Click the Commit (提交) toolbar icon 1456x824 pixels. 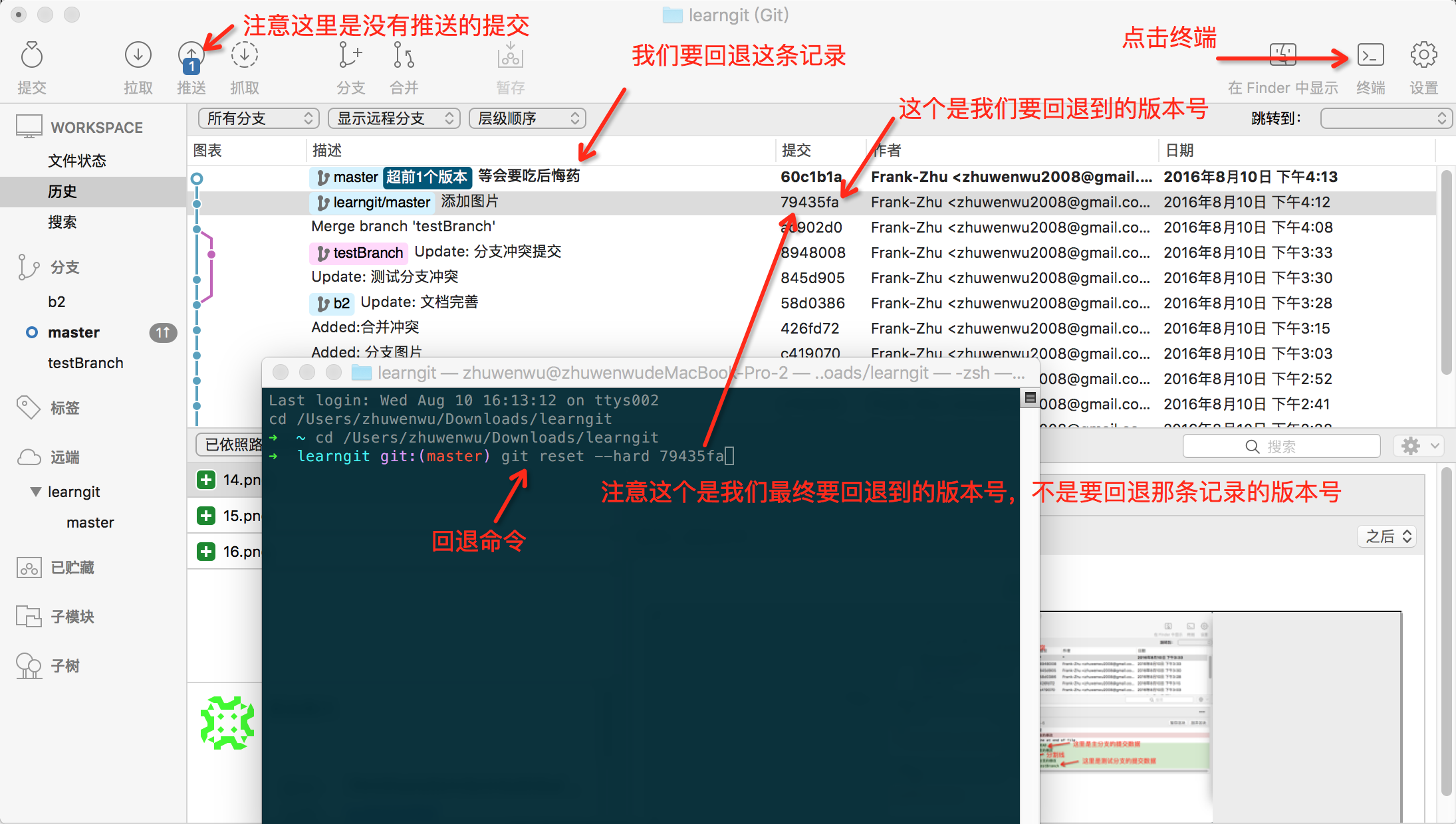[31, 56]
